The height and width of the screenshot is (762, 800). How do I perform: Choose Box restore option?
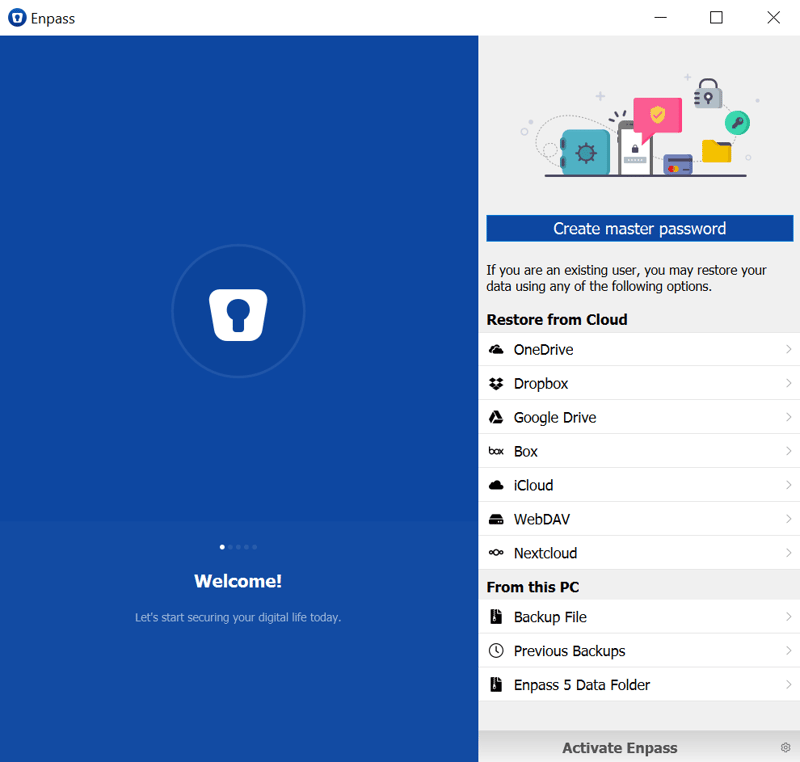639,451
